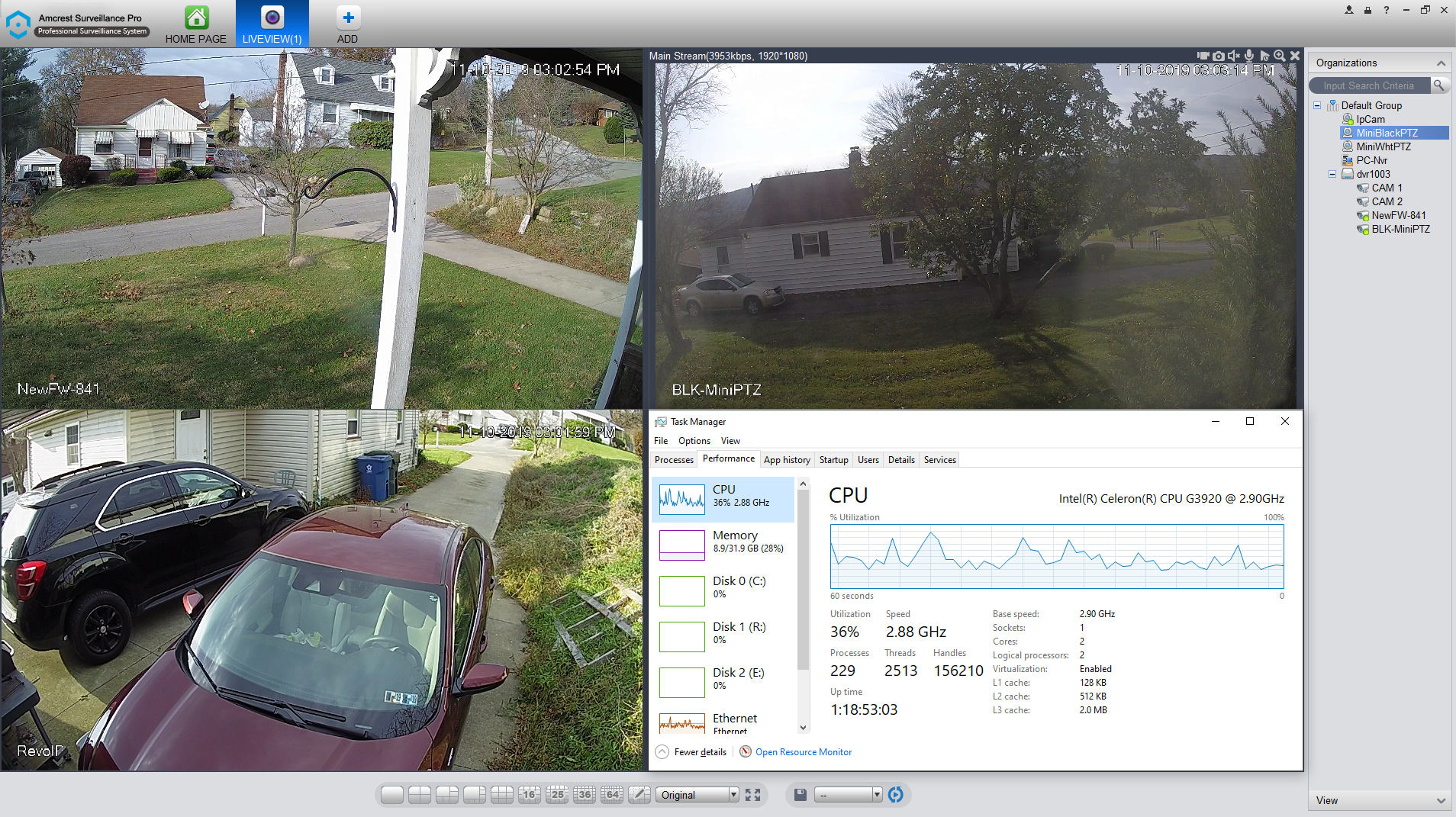The width and height of the screenshot is (1456, 817).
Task: Select the single-view layout
Action: [392, 795]
